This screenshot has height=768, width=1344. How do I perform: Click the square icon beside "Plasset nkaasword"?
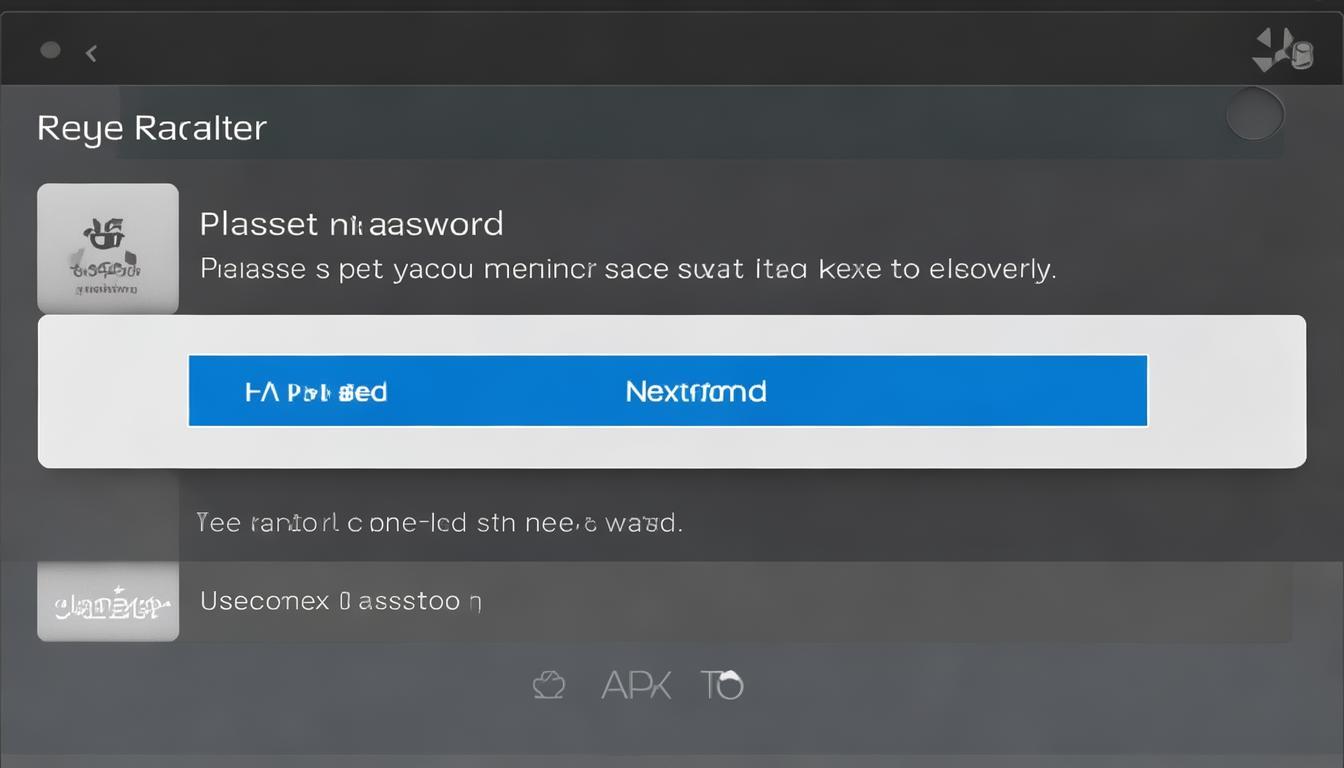click(x=108, y=248)
